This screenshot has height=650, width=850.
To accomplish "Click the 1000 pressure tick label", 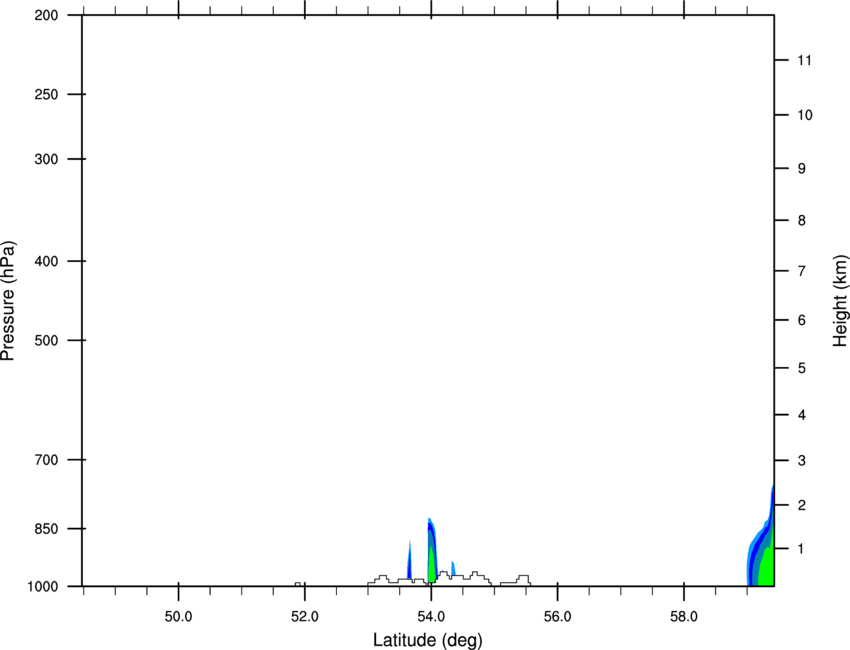I will [x=42, y=586].
